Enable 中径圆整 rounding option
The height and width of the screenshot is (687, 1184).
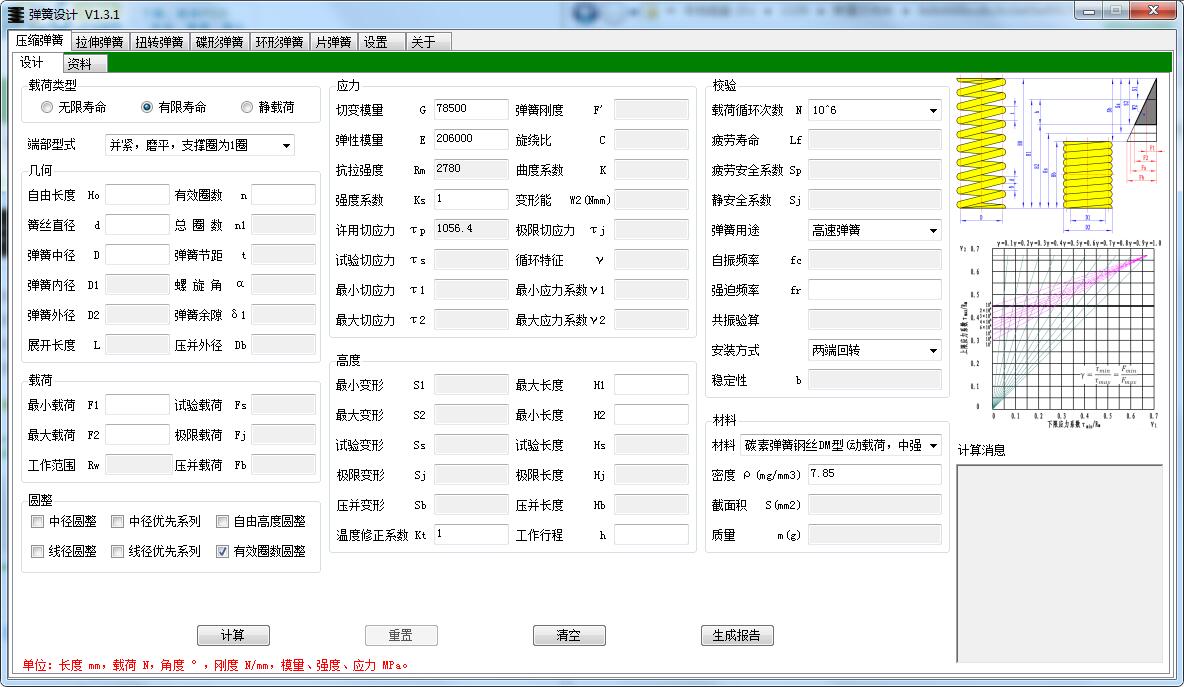point(36,521)
